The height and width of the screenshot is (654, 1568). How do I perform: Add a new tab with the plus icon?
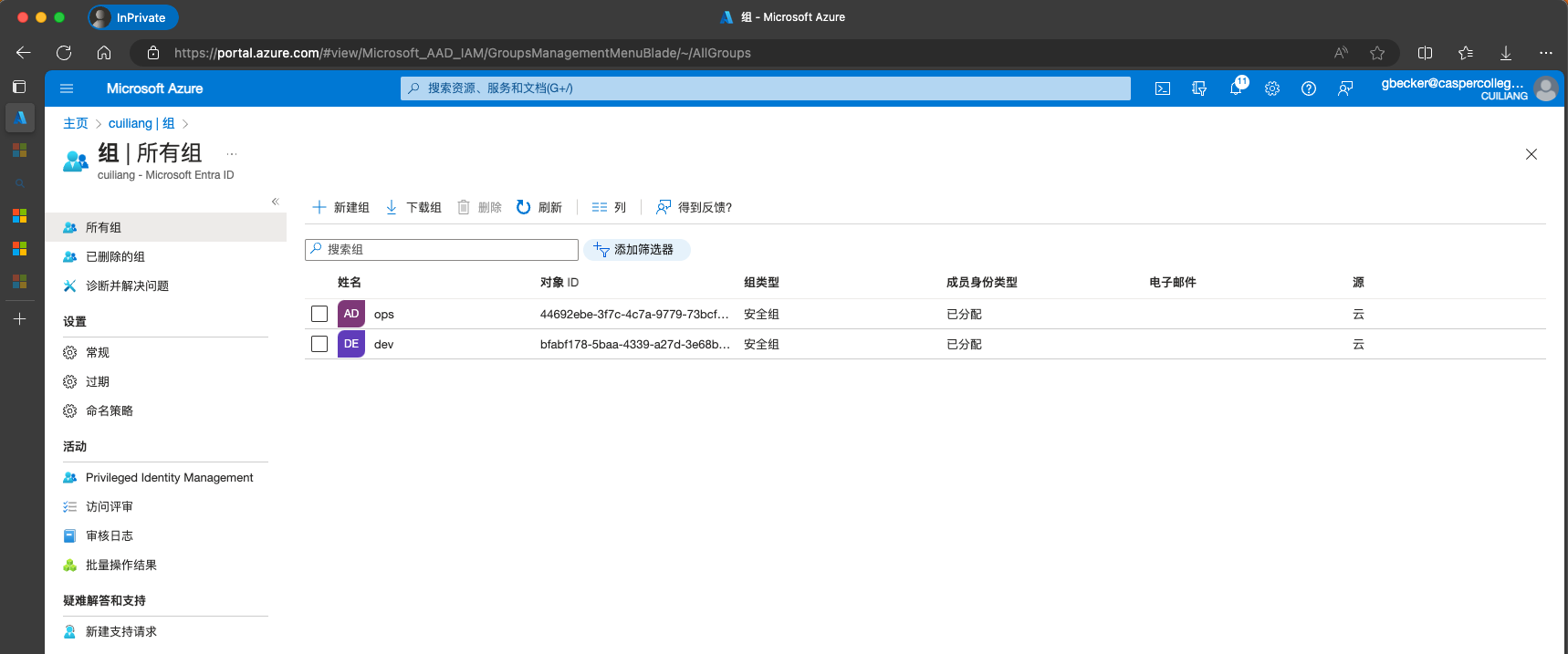click(x=19, y=319)
